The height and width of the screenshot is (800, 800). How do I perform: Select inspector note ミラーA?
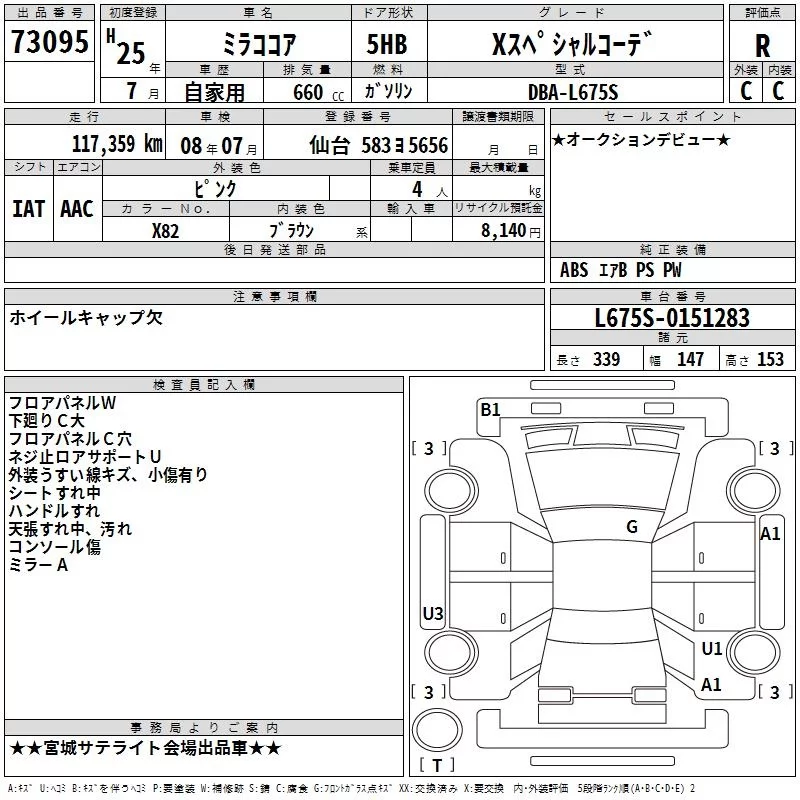(x=38, y=565)
